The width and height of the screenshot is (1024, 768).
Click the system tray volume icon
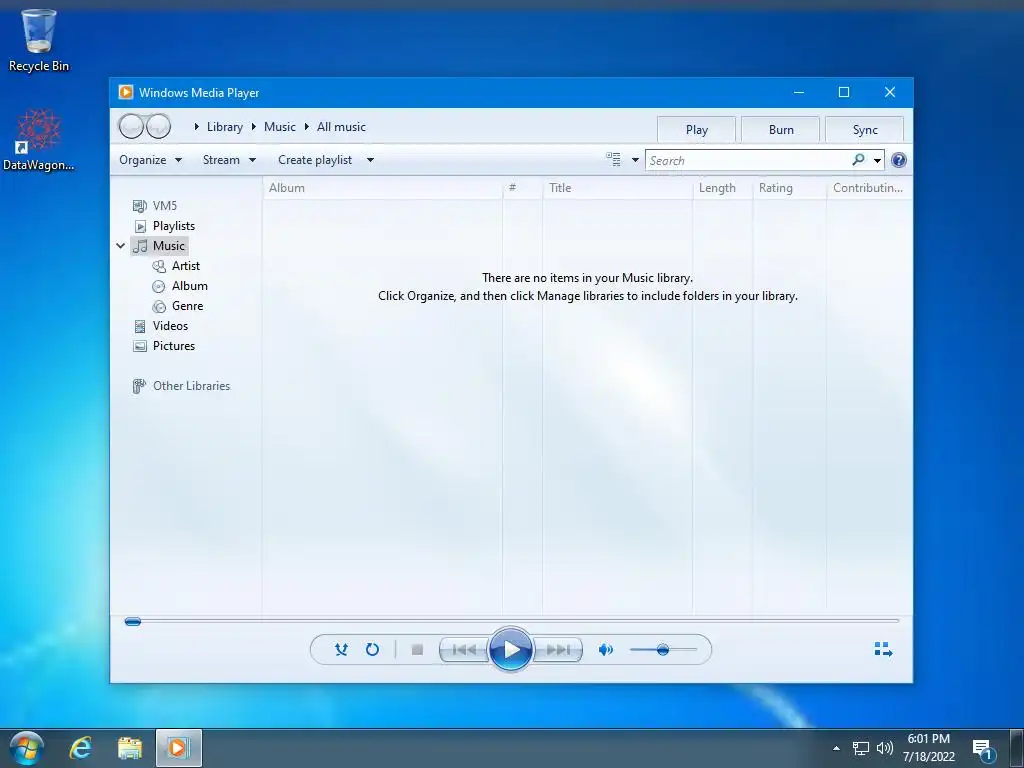coord(885,748)
